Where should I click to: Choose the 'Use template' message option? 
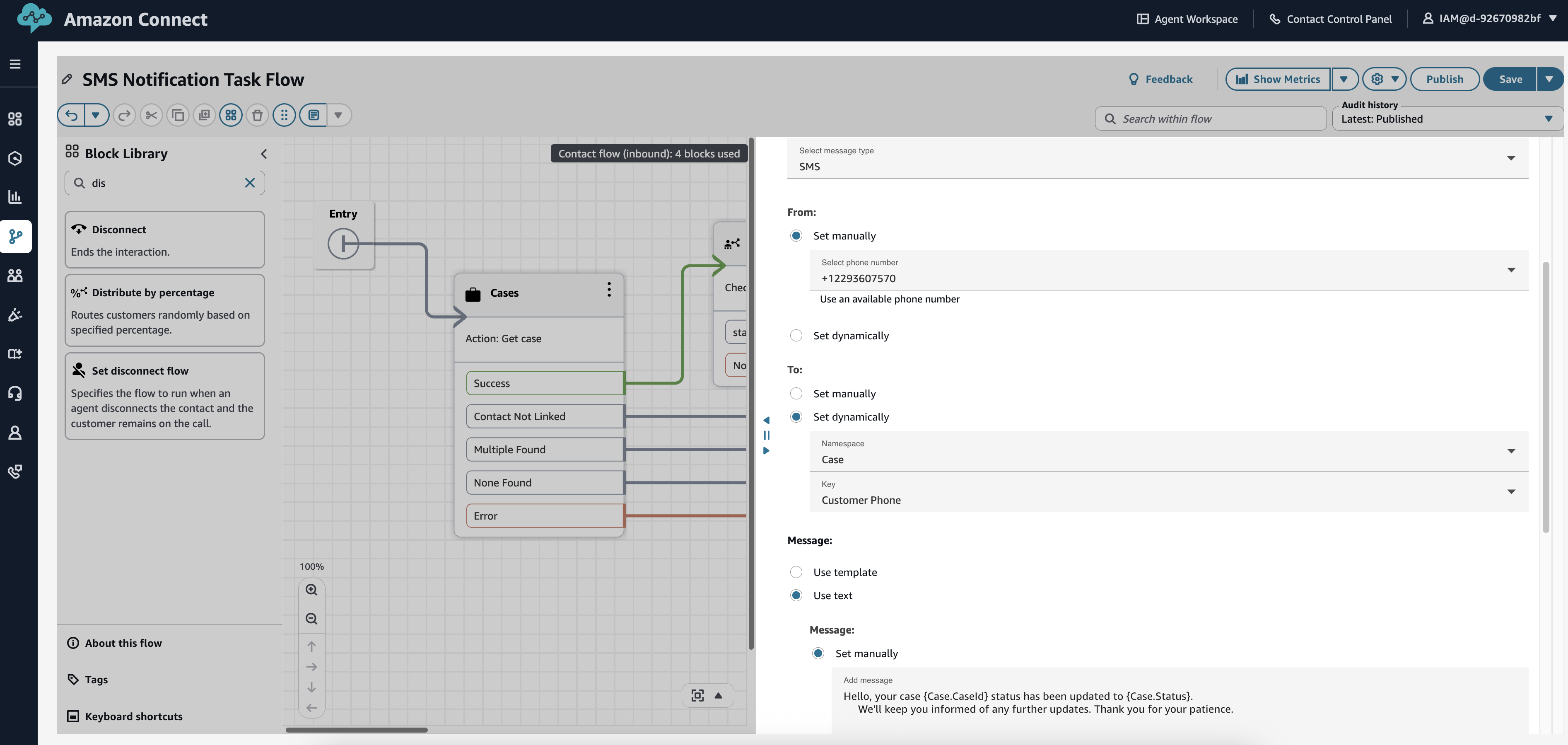pos(796,572)
